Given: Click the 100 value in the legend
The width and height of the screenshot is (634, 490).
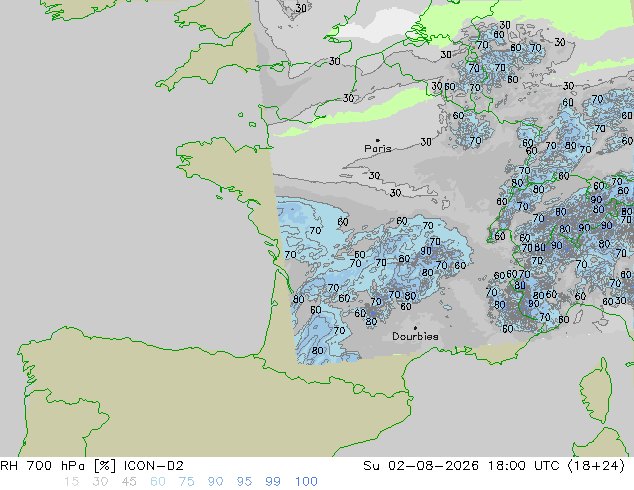Looking at the screenshot, I should 306,482.
